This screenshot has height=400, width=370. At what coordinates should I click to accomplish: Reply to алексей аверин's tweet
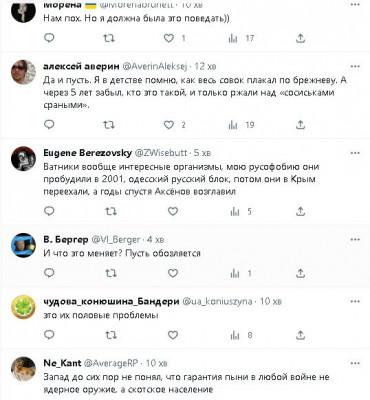pos(49,125)
